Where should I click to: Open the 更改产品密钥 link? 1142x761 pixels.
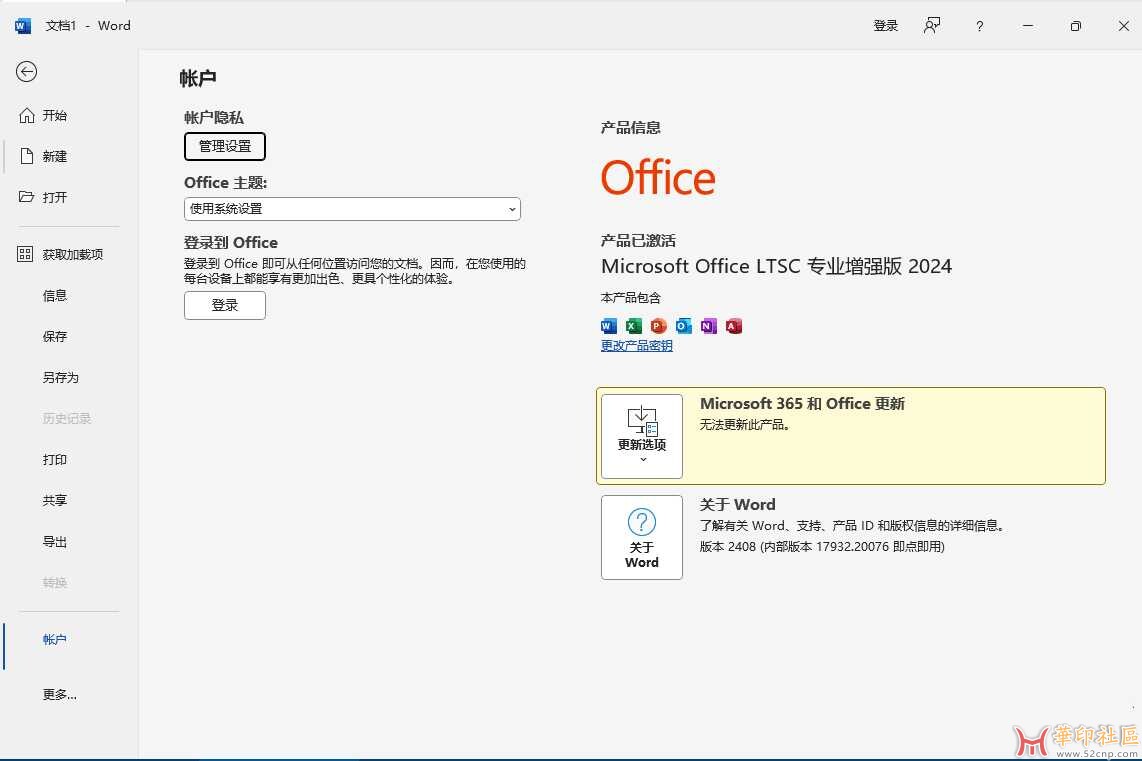[636, 345]
